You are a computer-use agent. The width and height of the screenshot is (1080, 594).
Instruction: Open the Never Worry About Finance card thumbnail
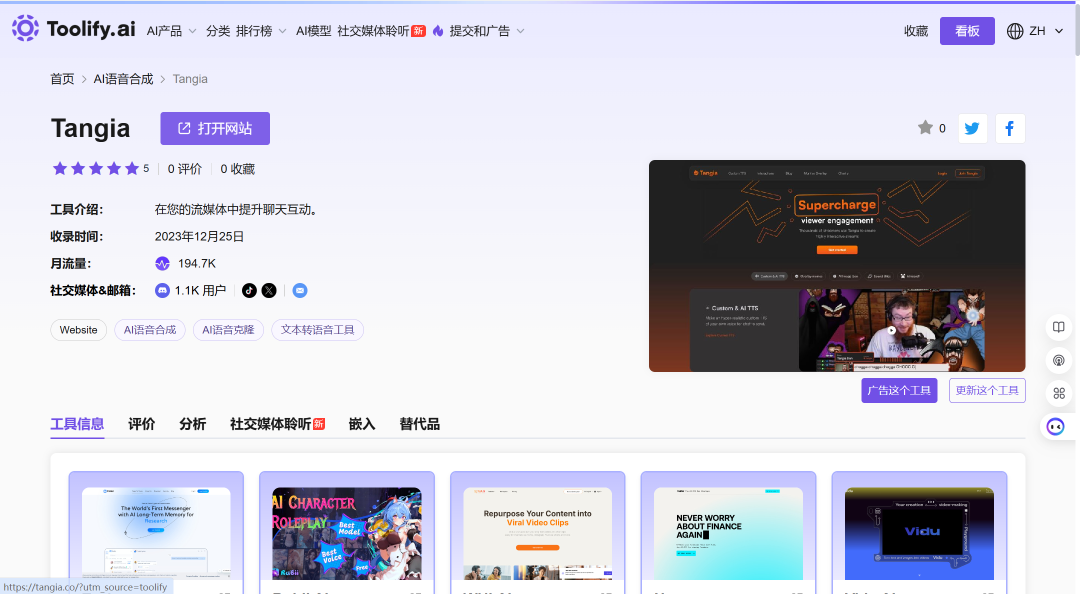tap(729, 533)
